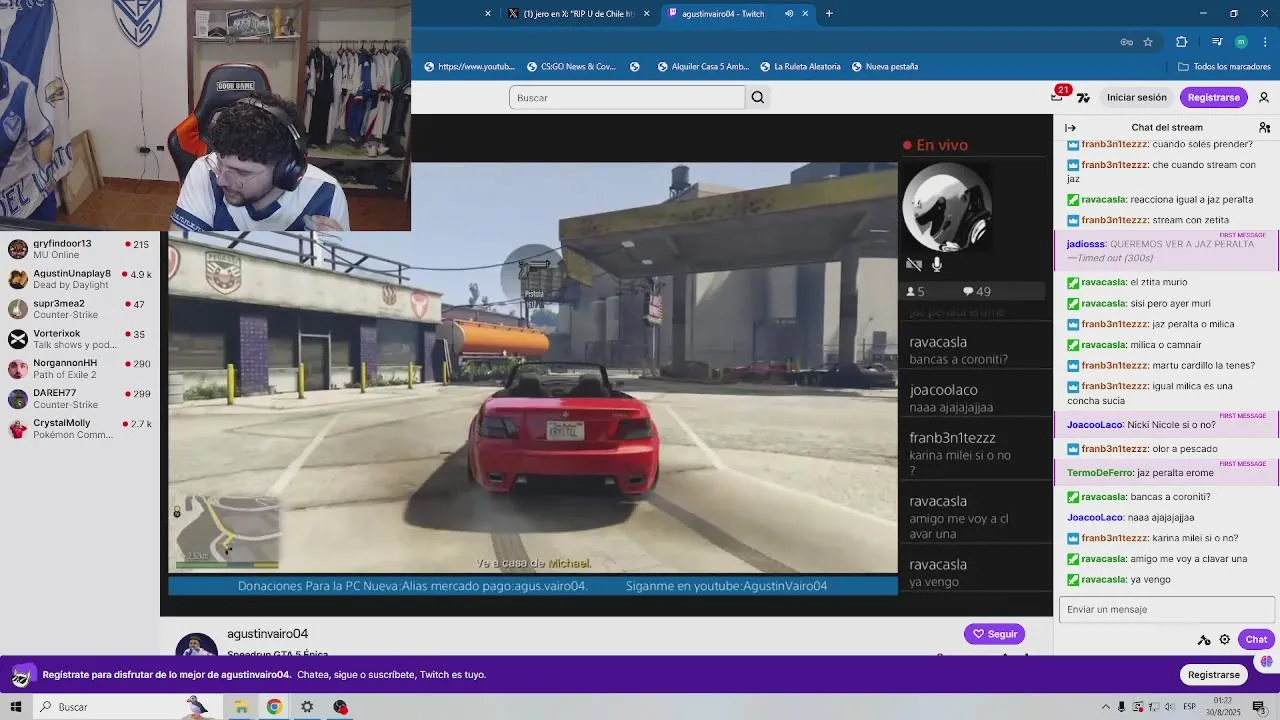The image size is (1280, 720).
Task: Open Chrome media controls icon
Action: 1217,42
